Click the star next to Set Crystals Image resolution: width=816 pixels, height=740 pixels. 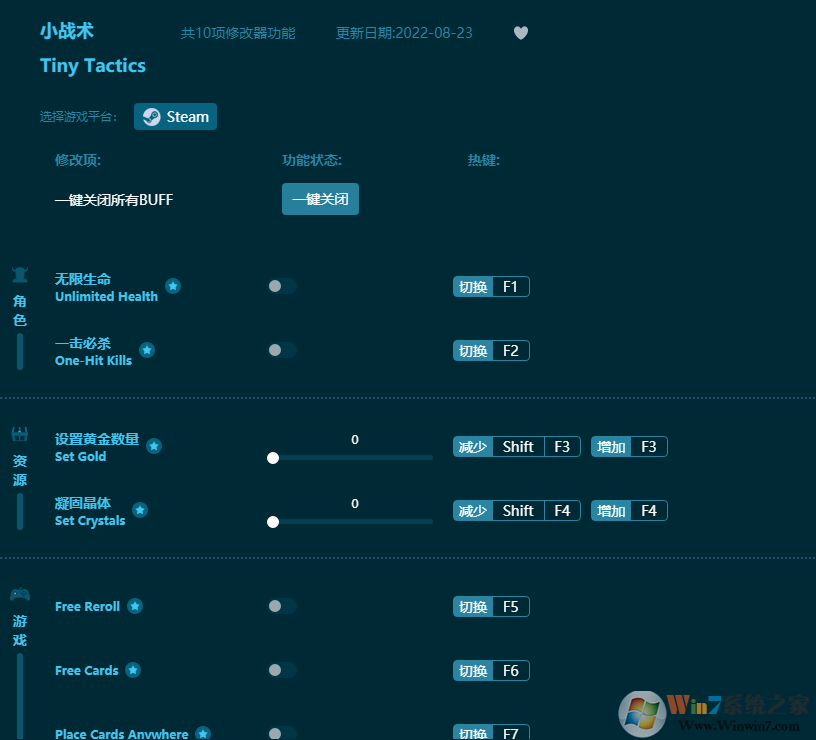[140, 510]
